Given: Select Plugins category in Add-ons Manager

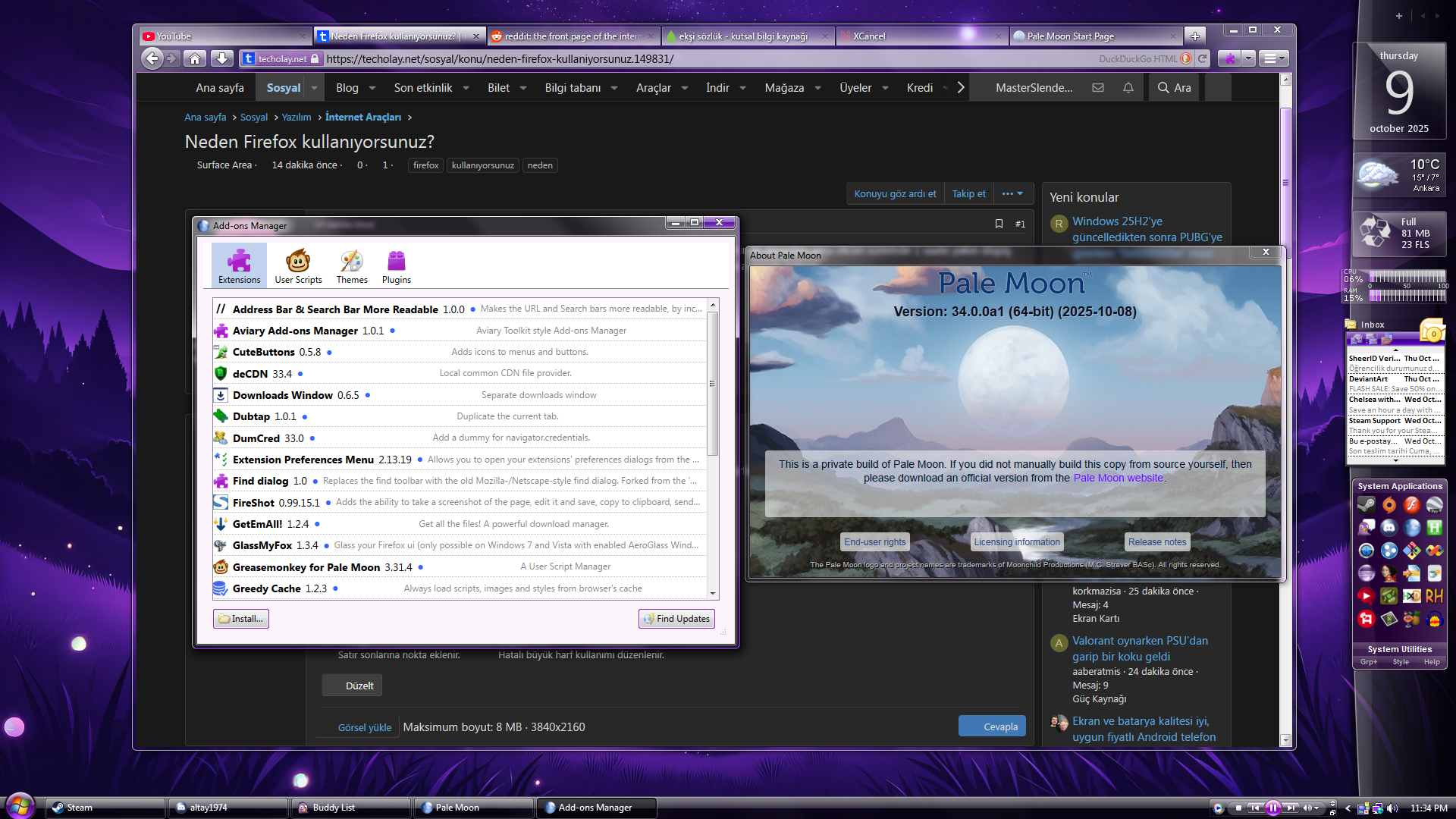Looking at the screenshot, I should [x=396, y=265].
